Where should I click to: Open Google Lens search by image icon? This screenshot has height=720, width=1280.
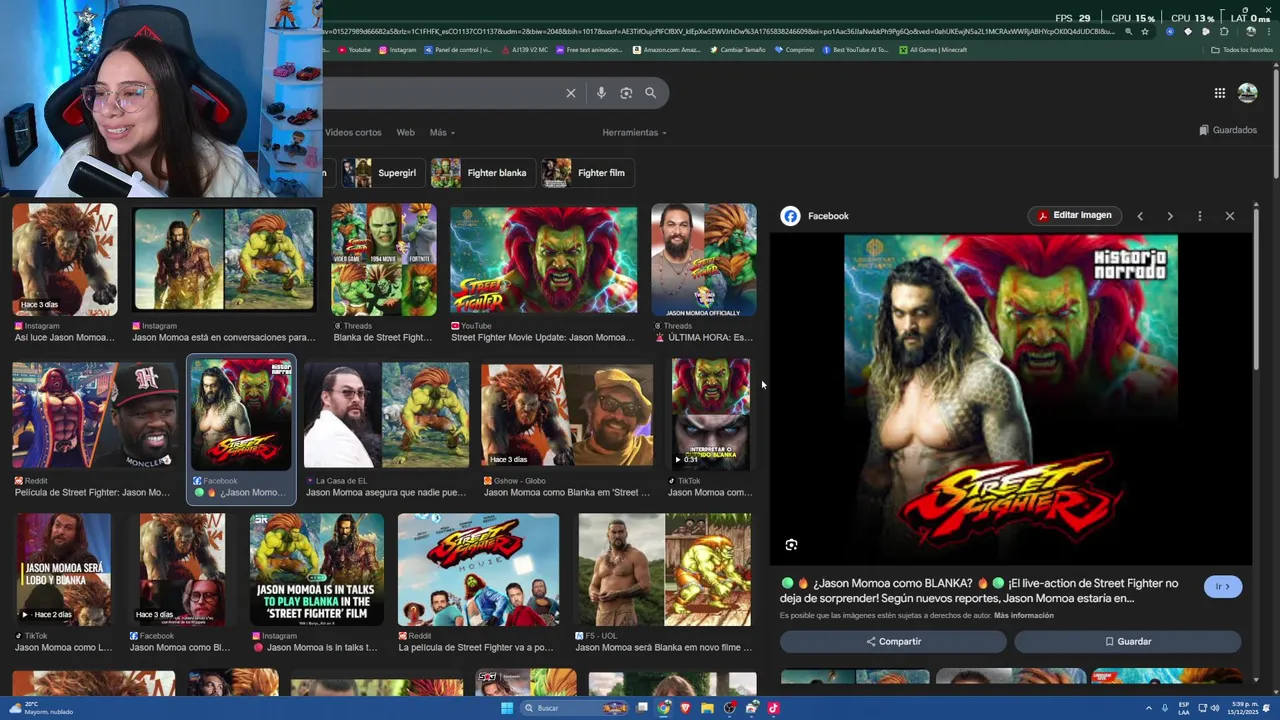626,93
